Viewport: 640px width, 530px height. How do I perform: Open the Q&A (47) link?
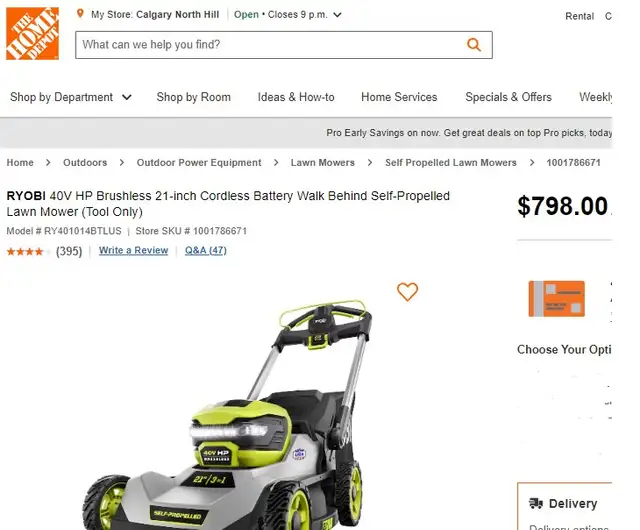point(206,250)
